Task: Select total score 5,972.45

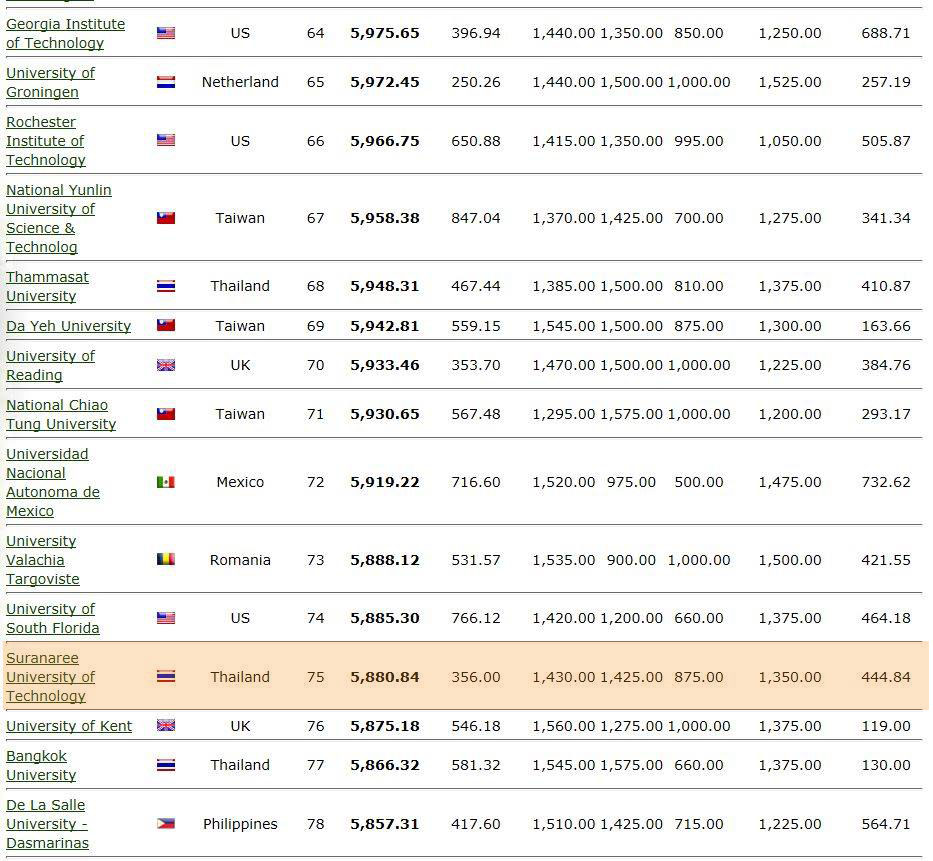Action: pos(385,82)
